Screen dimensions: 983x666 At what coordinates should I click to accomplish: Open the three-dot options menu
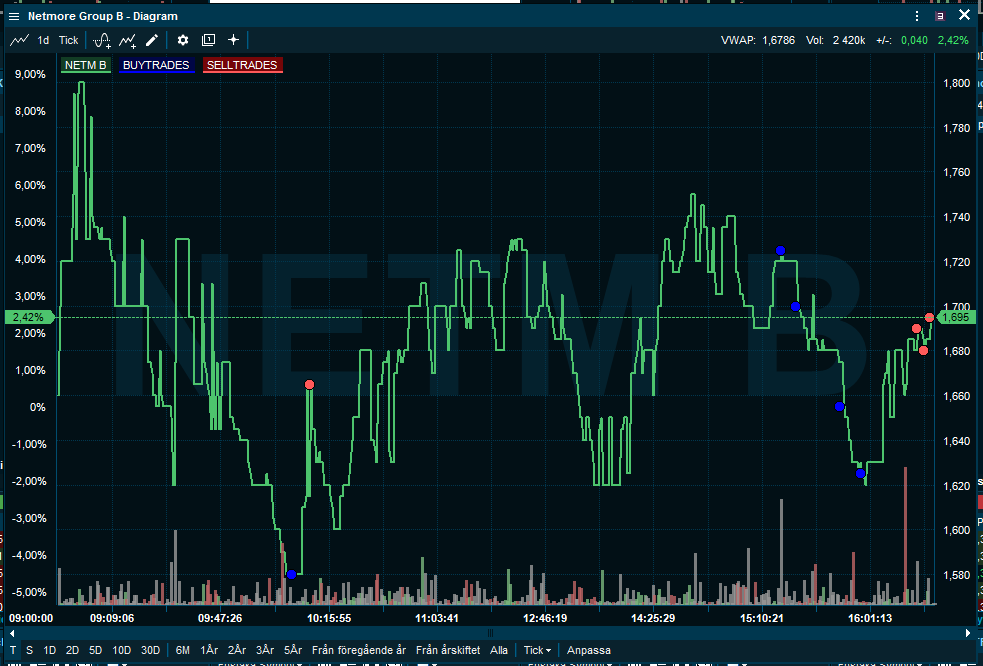[x=917, y=16]
